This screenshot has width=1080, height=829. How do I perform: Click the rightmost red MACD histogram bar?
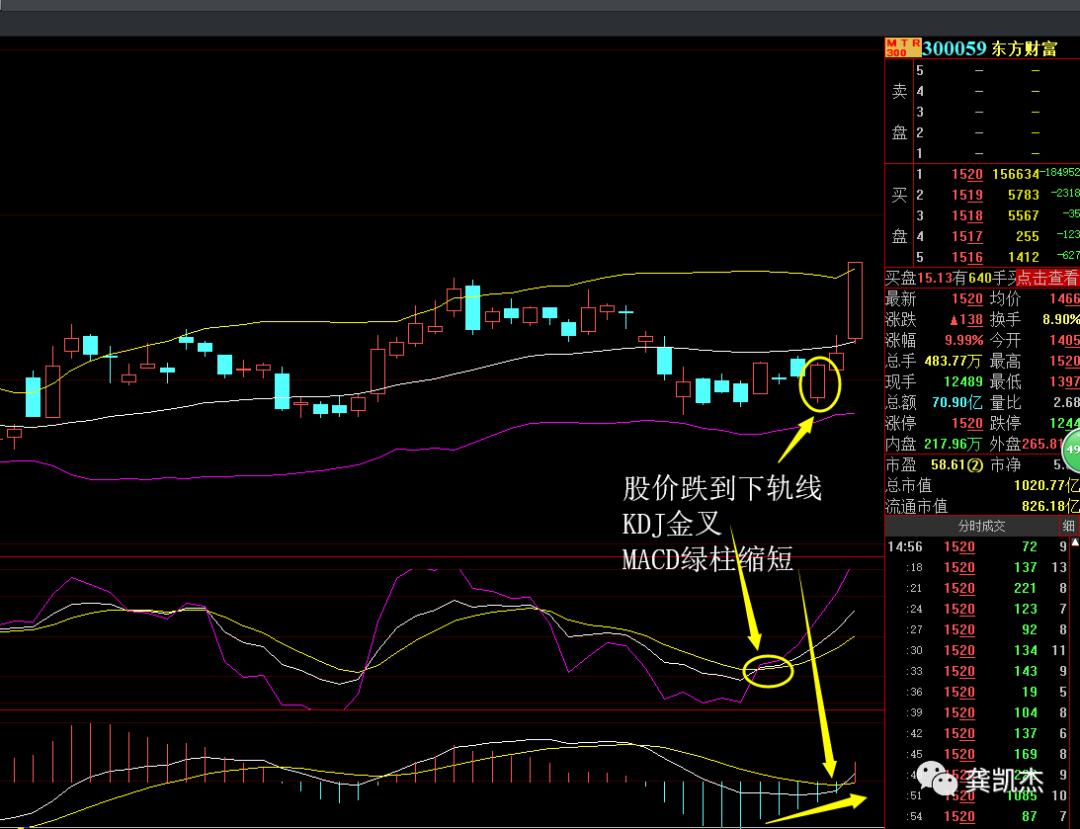[x=854, y=772]
